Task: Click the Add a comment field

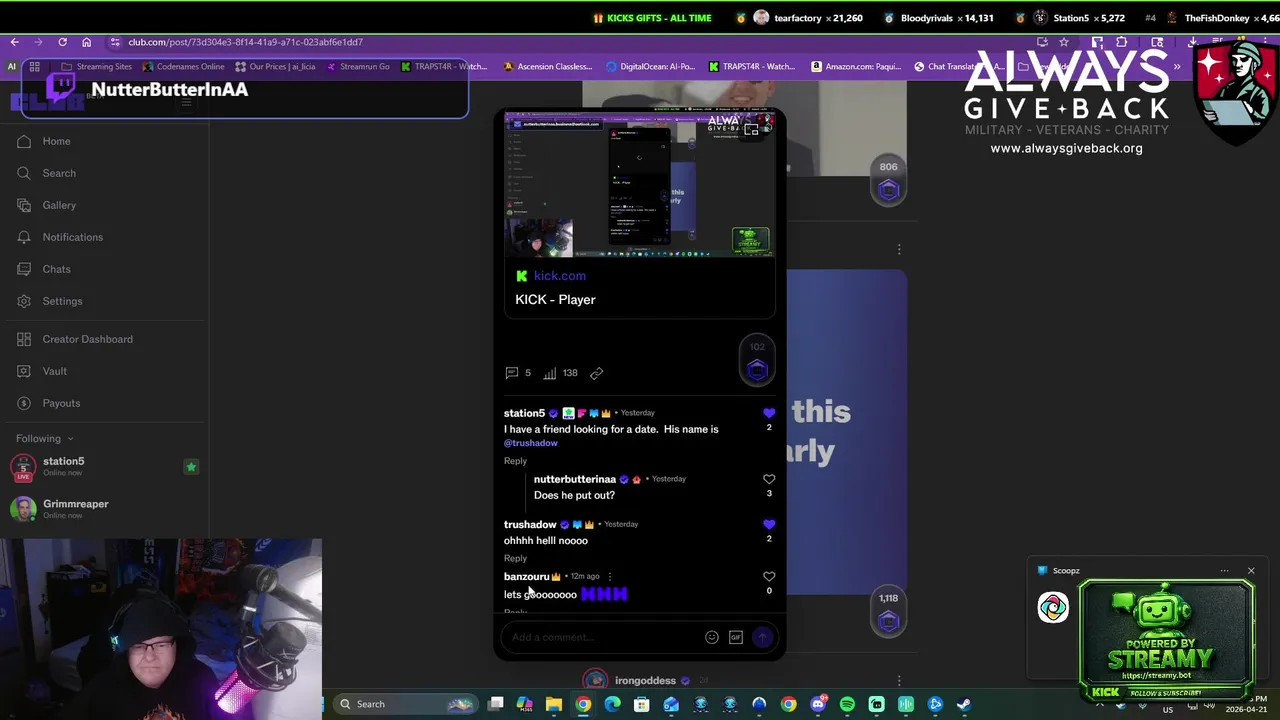Action: coord(603,637)
